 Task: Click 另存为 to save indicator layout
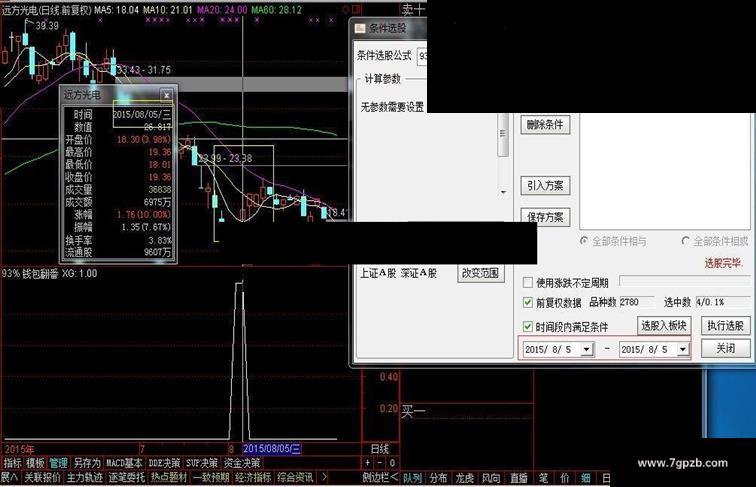(x=87, y=463)
